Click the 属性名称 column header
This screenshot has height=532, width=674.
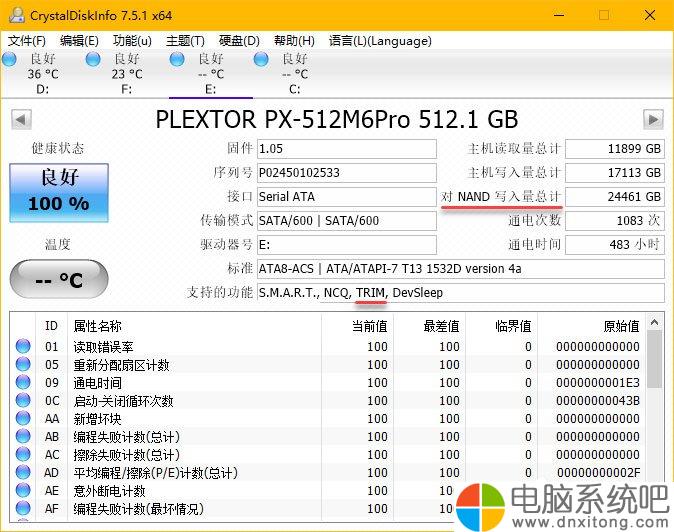[194, 326]
